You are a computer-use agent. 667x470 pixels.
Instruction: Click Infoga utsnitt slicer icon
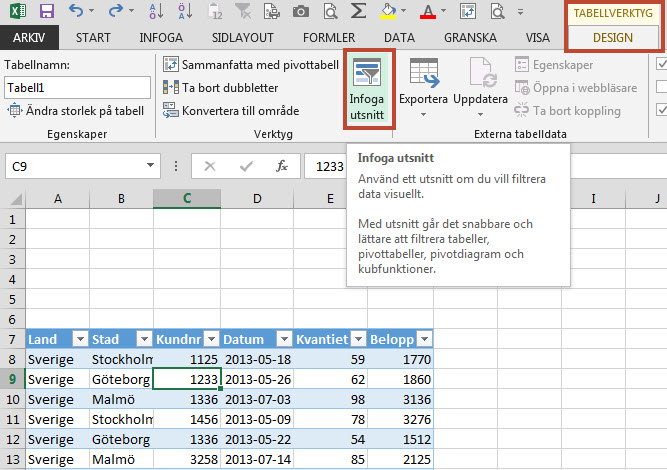tap(367, 73)
